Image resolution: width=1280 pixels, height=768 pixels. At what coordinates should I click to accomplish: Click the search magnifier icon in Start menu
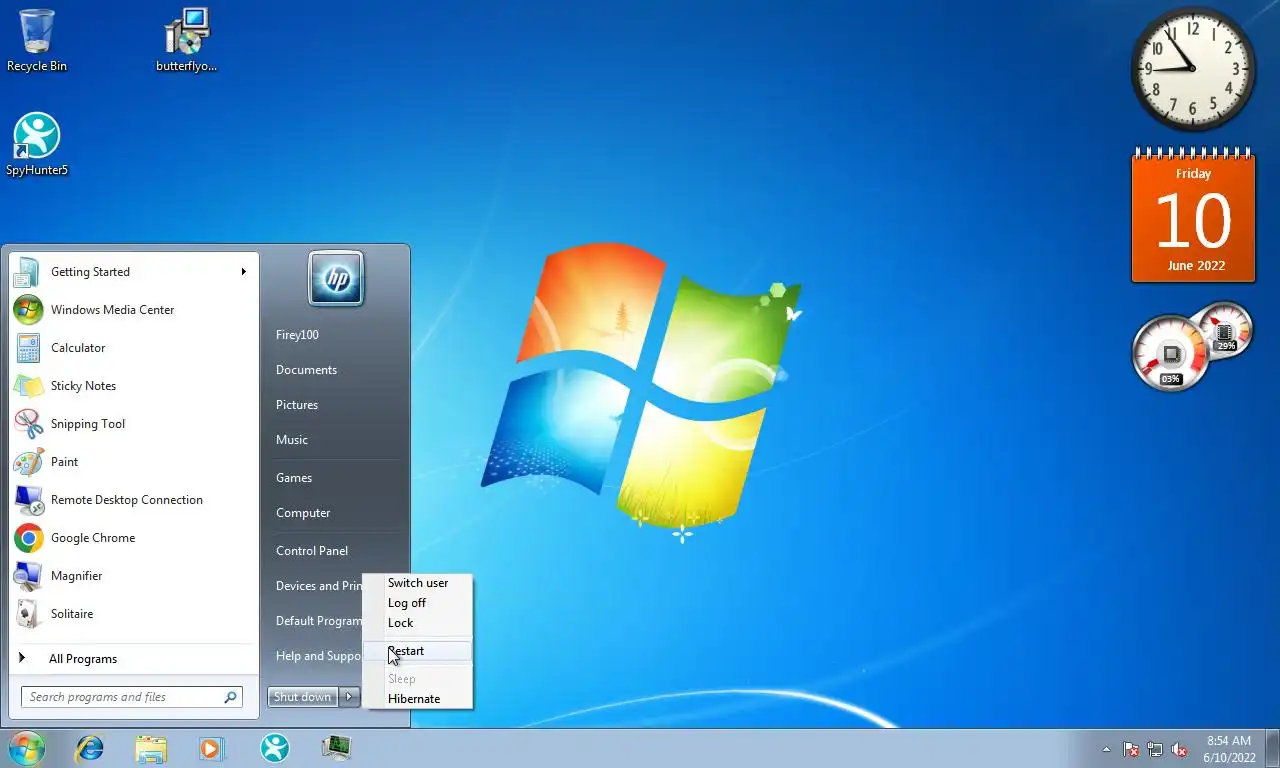click(x=230, y=697)
